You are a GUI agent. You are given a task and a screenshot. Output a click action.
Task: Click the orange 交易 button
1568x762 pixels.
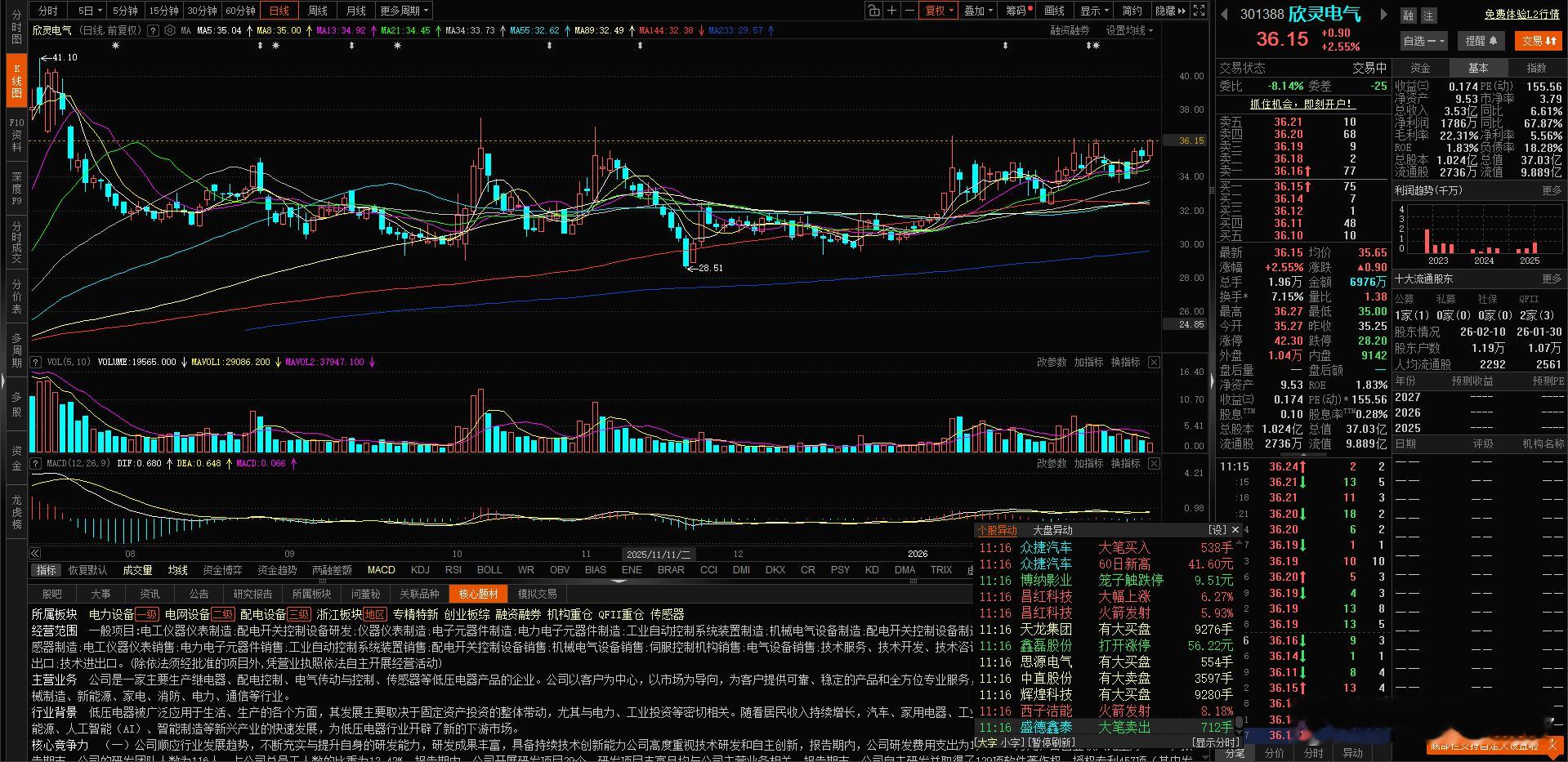tap(1539, 41)
